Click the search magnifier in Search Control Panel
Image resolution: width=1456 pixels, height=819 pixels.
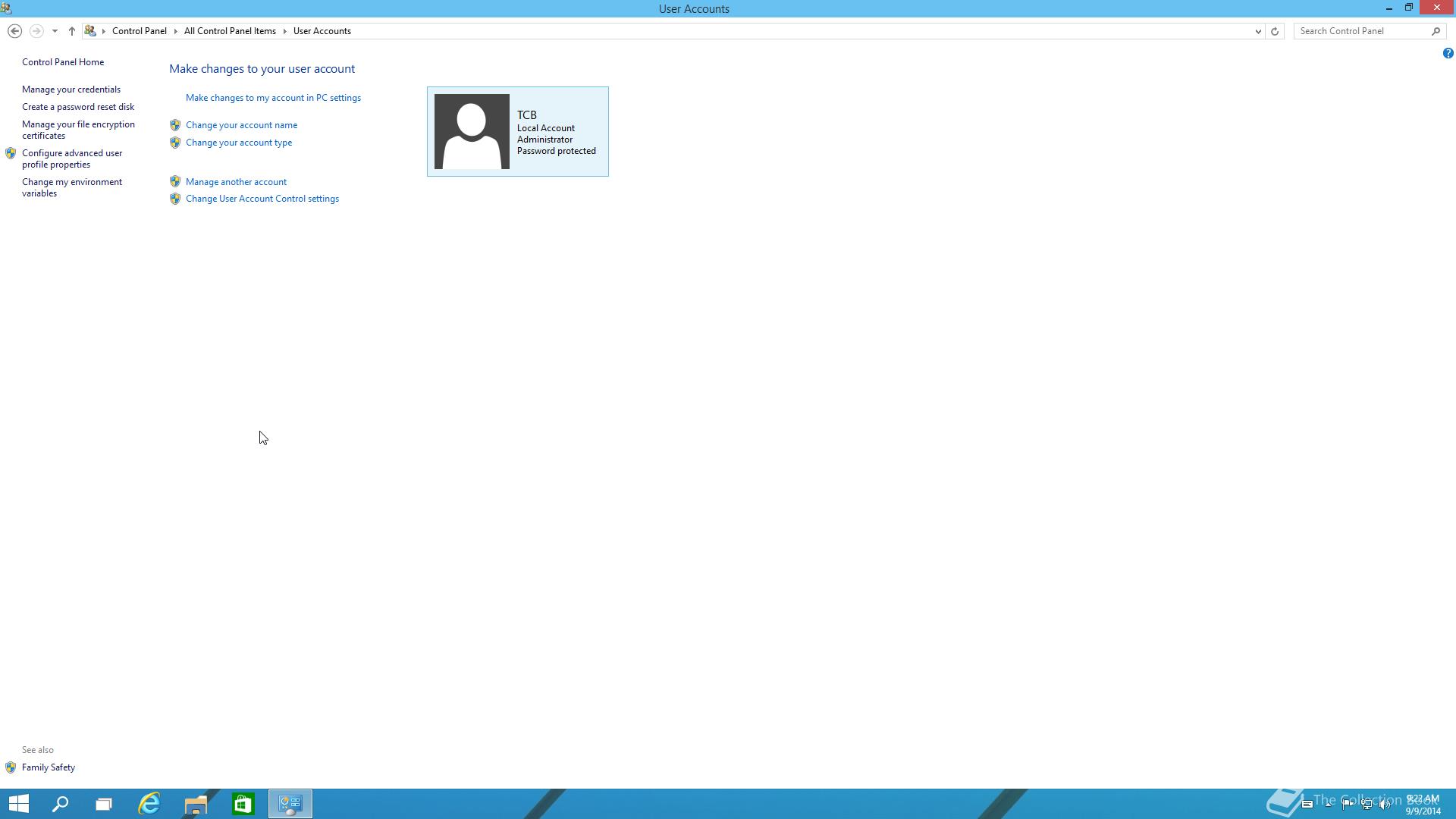point(1436,31)
